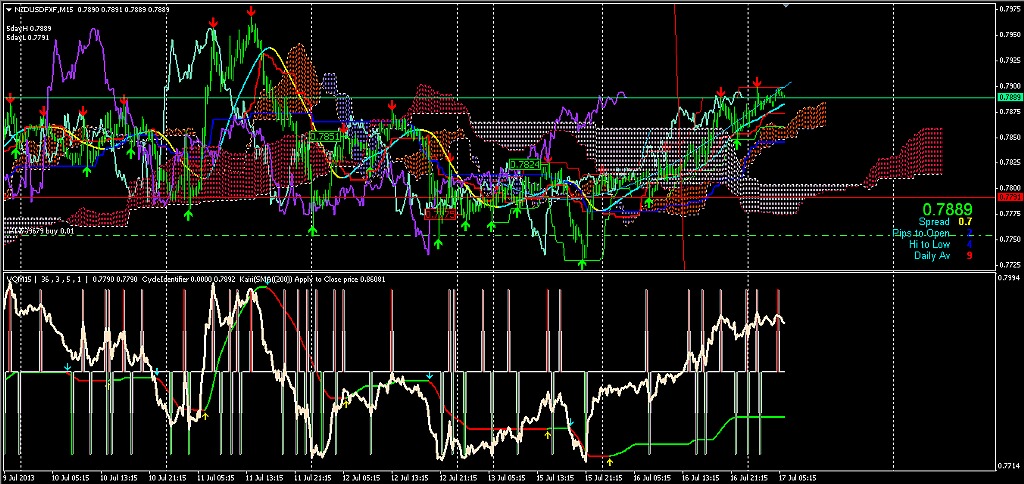The height and width of the screenshot is (484, 1024).
Task: Click the CycleIdentifier indicator label text
Action: (164, 280)
